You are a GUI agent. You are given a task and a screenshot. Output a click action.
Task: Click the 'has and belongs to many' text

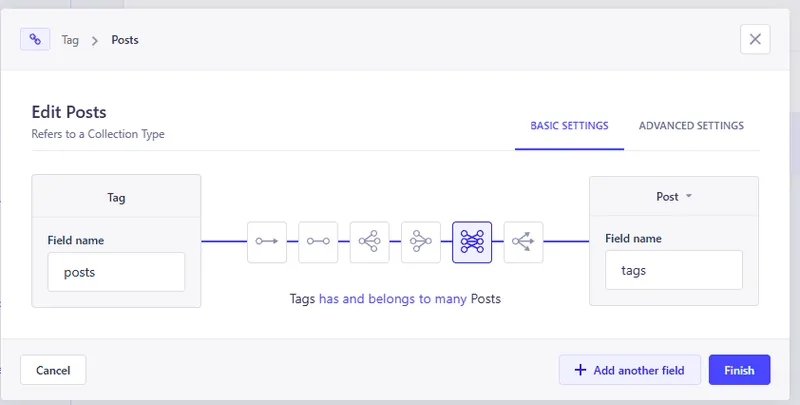coord(393,299)
